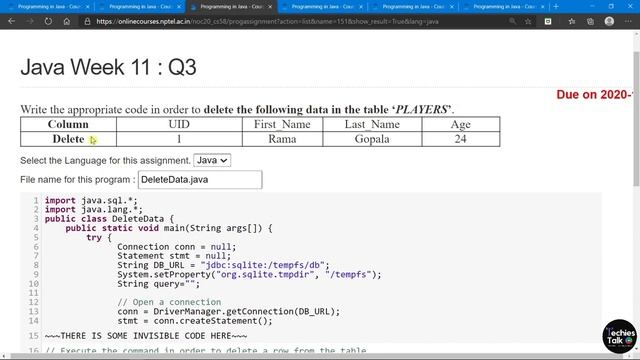The image size is (640, 360).
Task: Switch to the fifth Programming in Java tab
Action: point(413,7)
